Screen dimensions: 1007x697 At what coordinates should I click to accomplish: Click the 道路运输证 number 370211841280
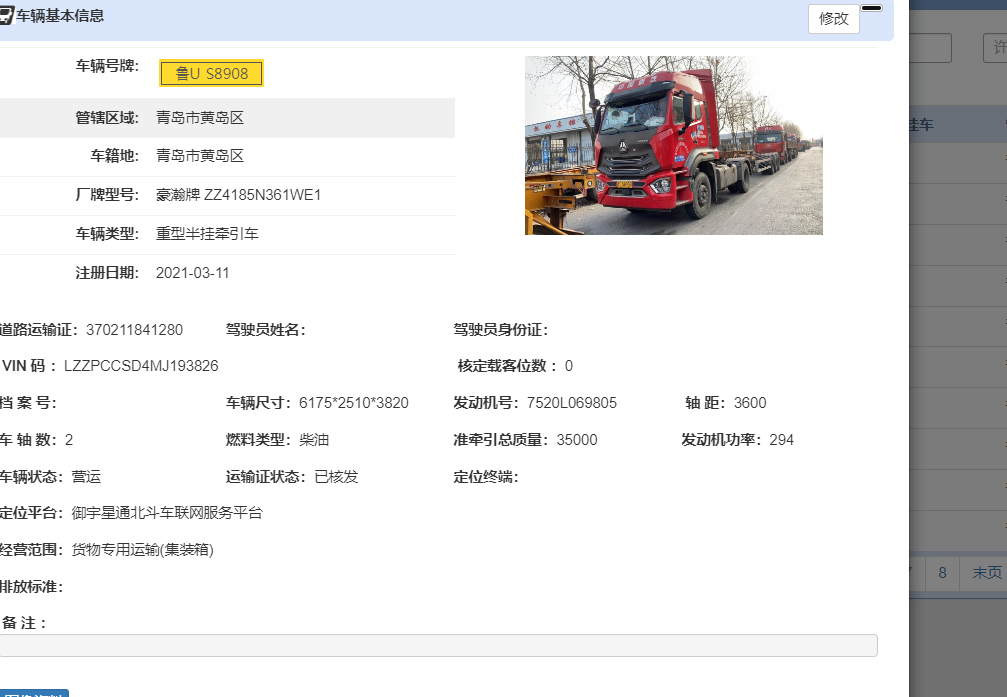134,330
